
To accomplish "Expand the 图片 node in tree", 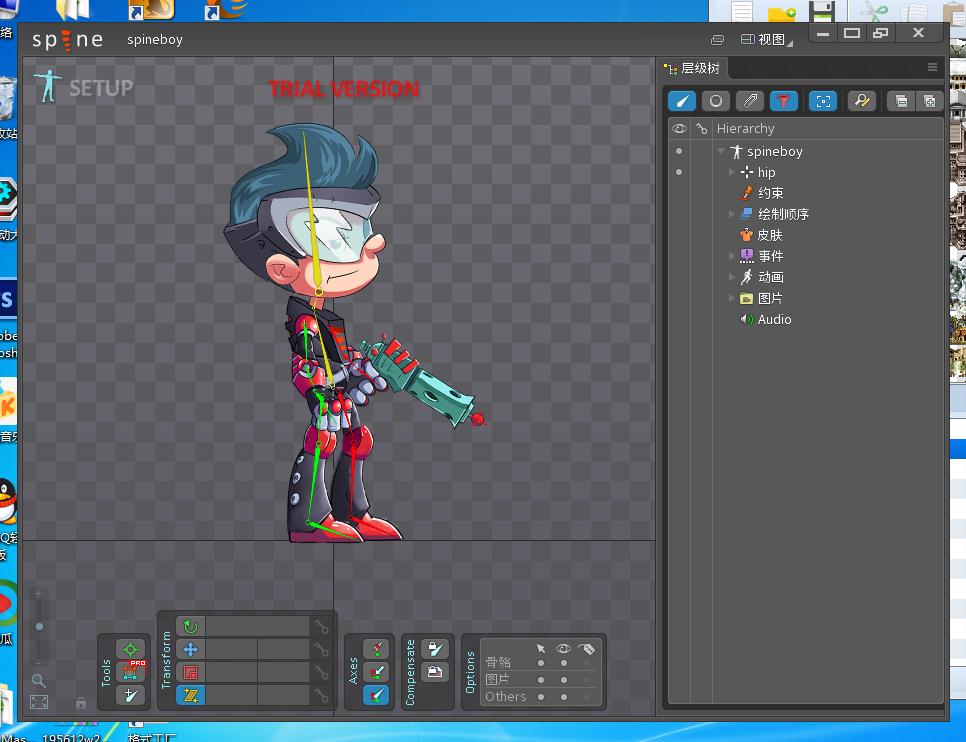I will point(731,298).
